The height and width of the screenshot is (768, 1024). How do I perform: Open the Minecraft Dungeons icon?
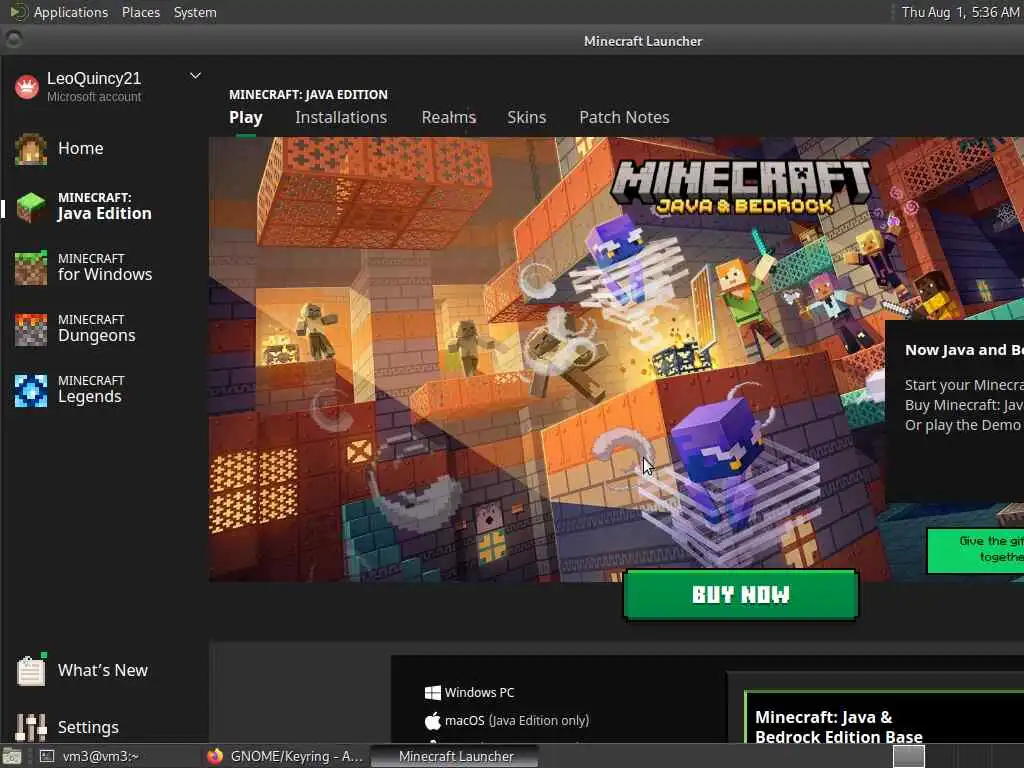pyautogui.click(x=31, y=329)
